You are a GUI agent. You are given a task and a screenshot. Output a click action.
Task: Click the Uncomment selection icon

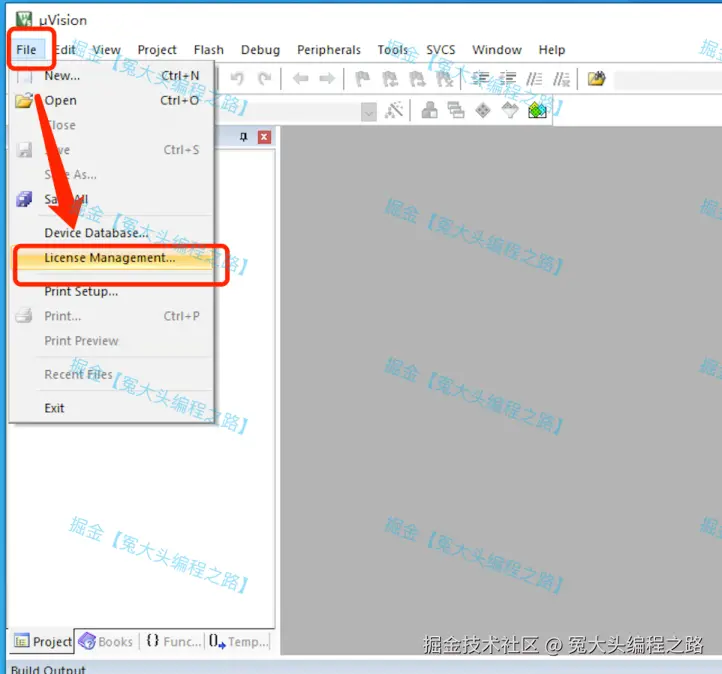tap(561, 79)
